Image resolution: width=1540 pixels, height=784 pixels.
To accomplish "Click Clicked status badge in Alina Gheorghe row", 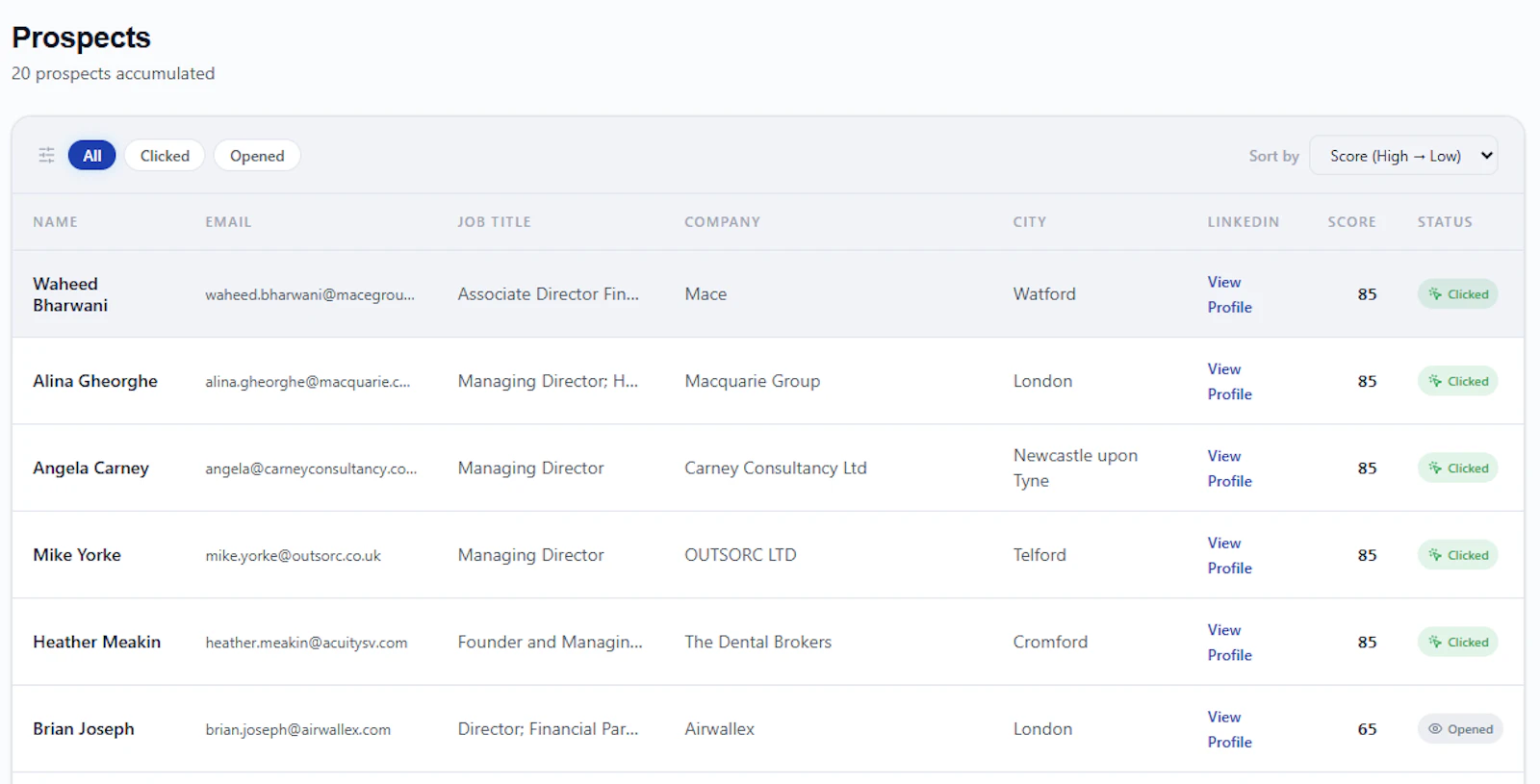I will click(1457, 381).
